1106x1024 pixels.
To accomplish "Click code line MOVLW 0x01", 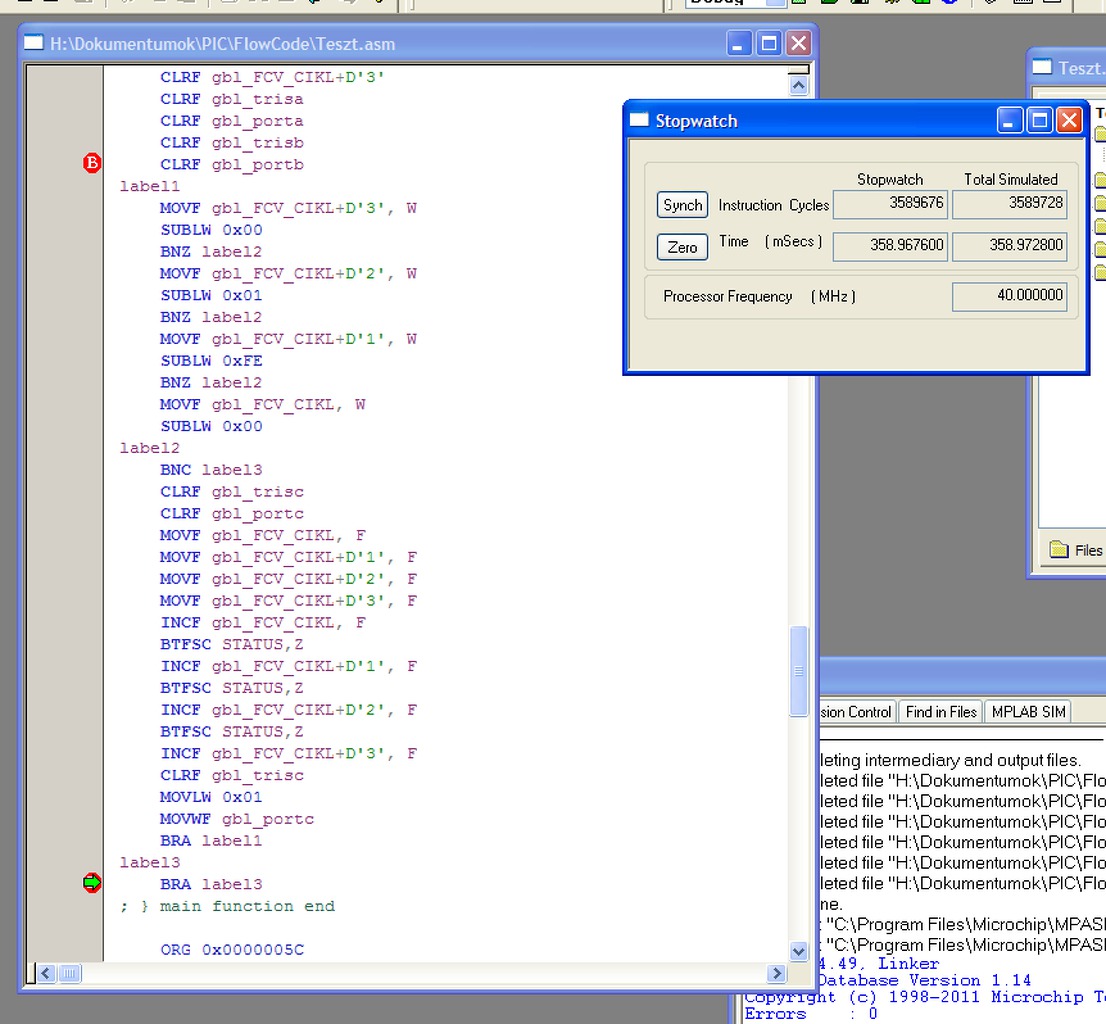I will (x=211, y=797).
